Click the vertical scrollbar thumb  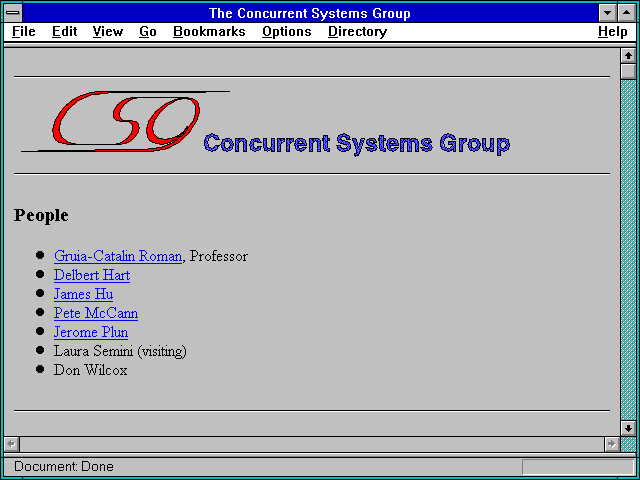click(x=628, y=71)
